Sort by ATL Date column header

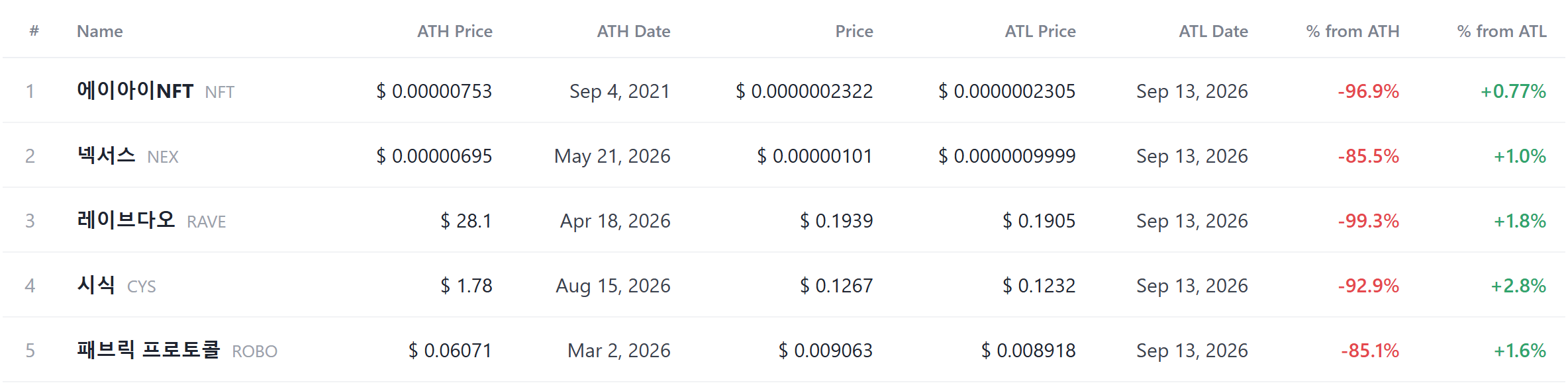[x=1213, y=31]
